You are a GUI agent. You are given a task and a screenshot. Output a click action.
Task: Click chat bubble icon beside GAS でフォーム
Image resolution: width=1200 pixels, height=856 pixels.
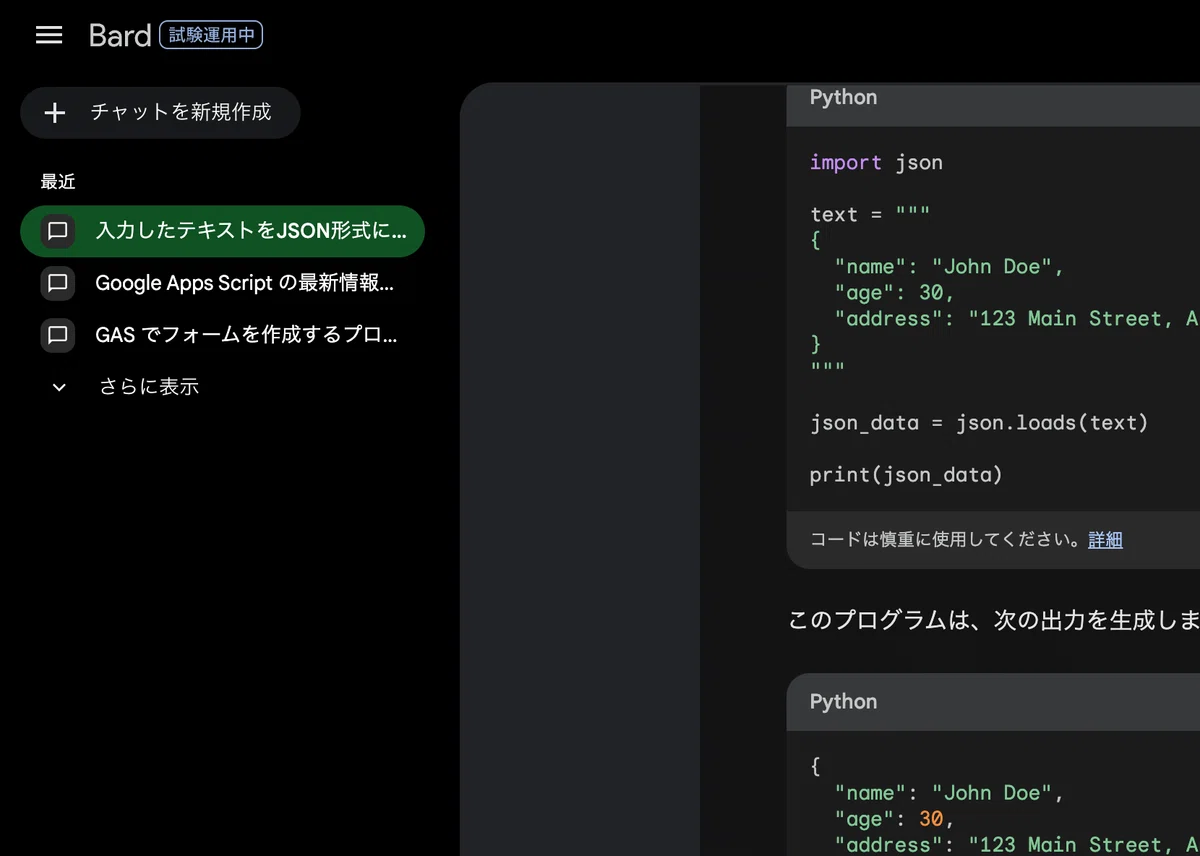click(58, 335)
